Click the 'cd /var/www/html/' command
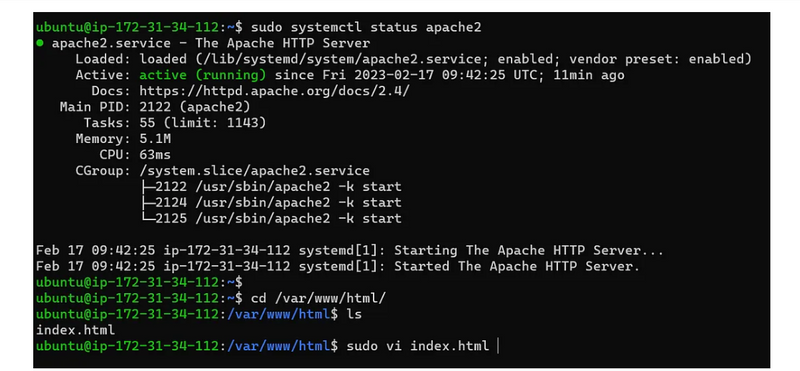This screenshot has height=371, width=800. tap(318, 299)
